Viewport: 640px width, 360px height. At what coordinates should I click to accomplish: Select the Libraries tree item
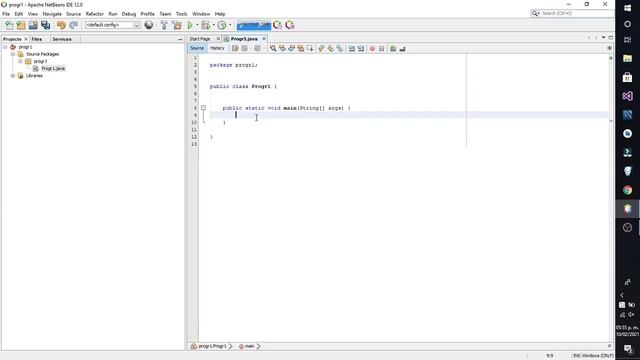coord(34,76)
